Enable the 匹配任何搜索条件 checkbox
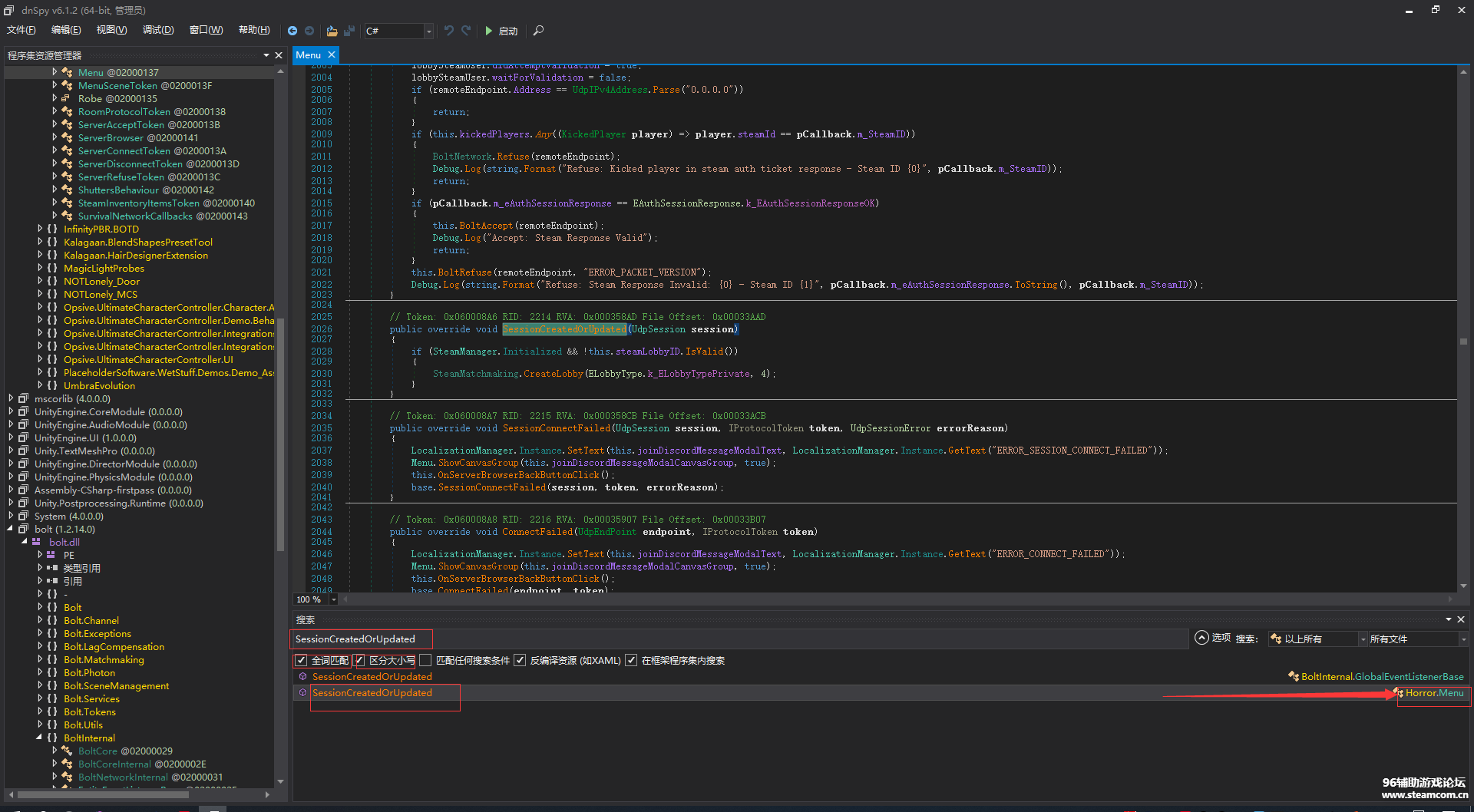Image resolution: width=1474 pixels, height=812 pixels. point(425,660)
